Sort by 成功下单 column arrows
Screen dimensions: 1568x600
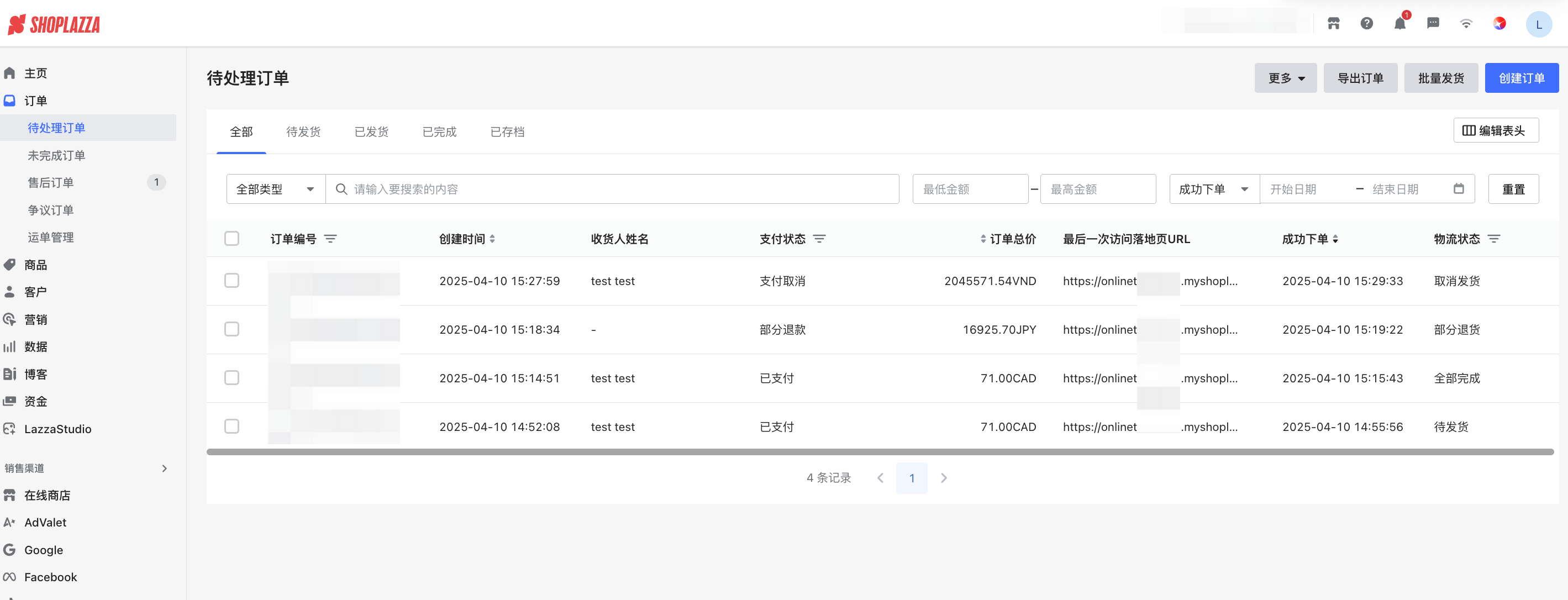pyautogui.click(x=1335, y=239)
